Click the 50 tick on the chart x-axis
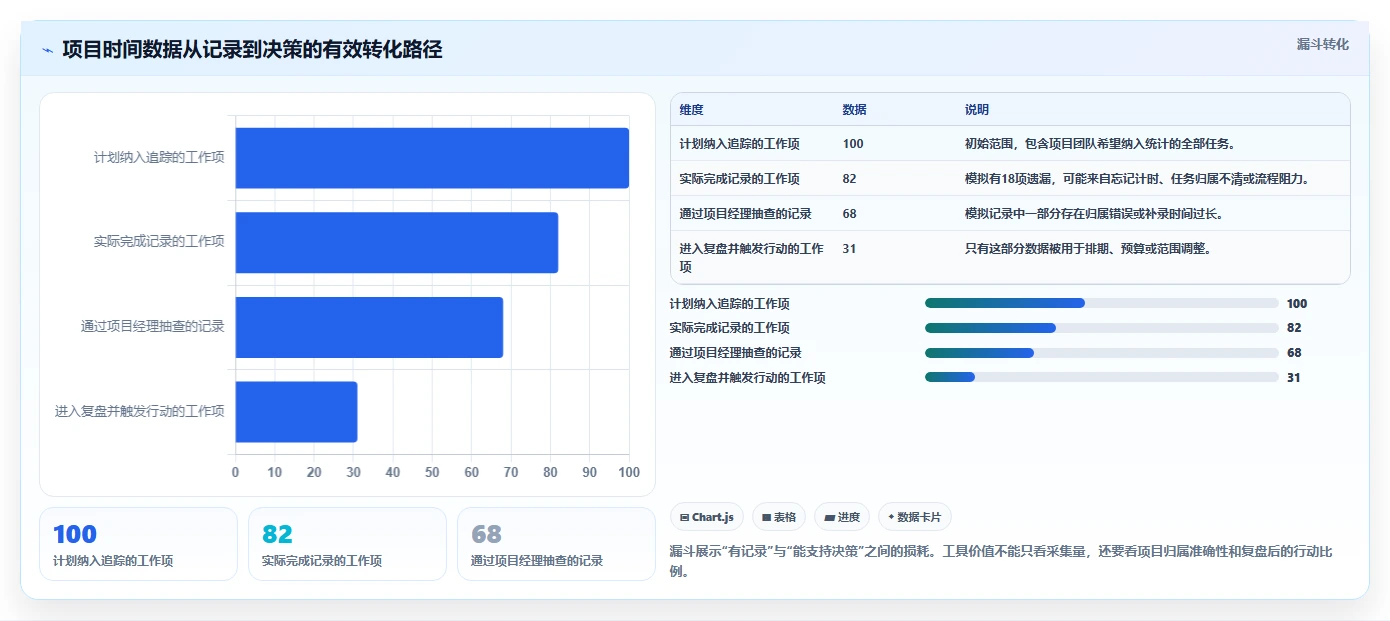This screenshot has height=621, width=1390. click(432, 472)
